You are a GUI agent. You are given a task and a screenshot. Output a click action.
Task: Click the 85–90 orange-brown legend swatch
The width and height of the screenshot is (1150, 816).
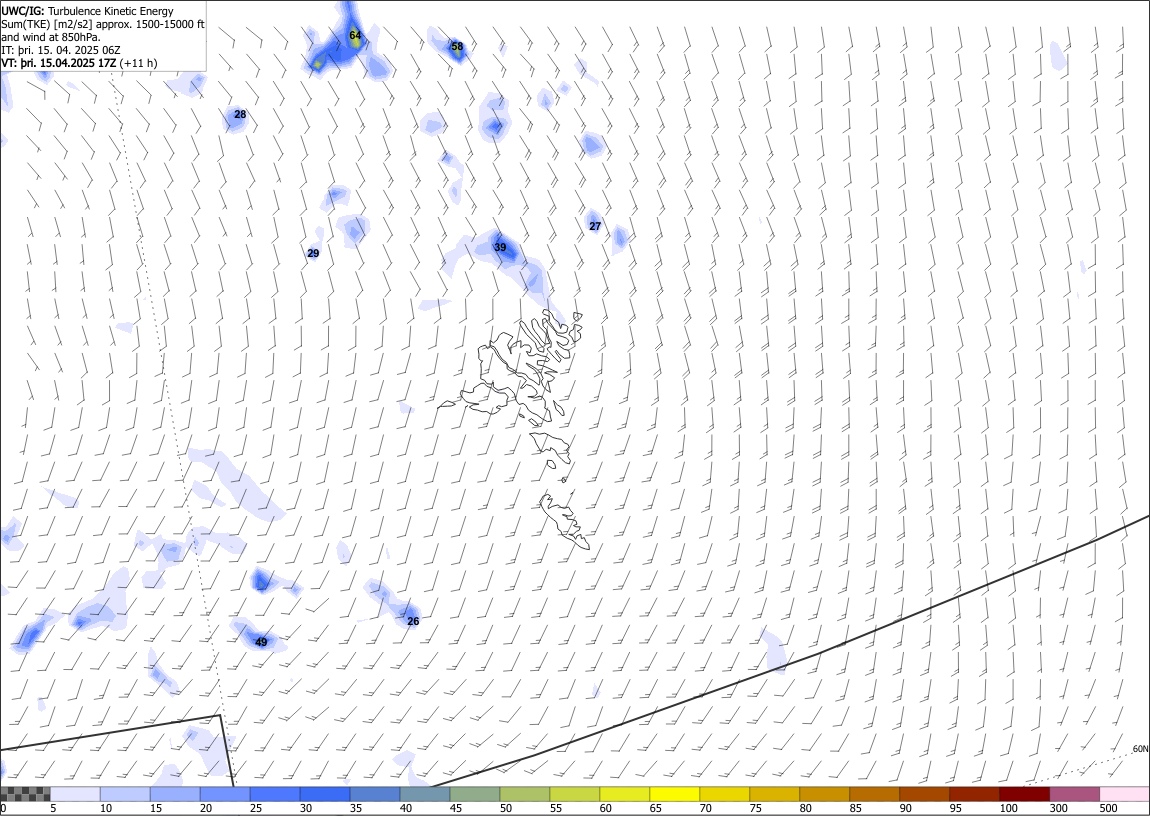pos(874,794)
